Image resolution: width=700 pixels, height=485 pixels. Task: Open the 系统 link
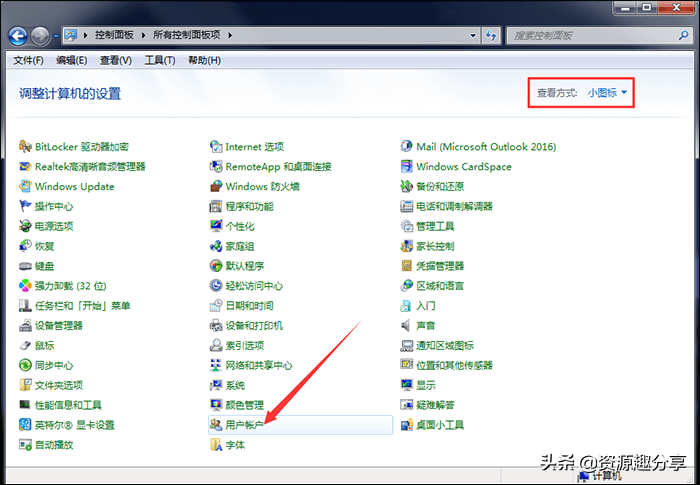tap(235, 385)
